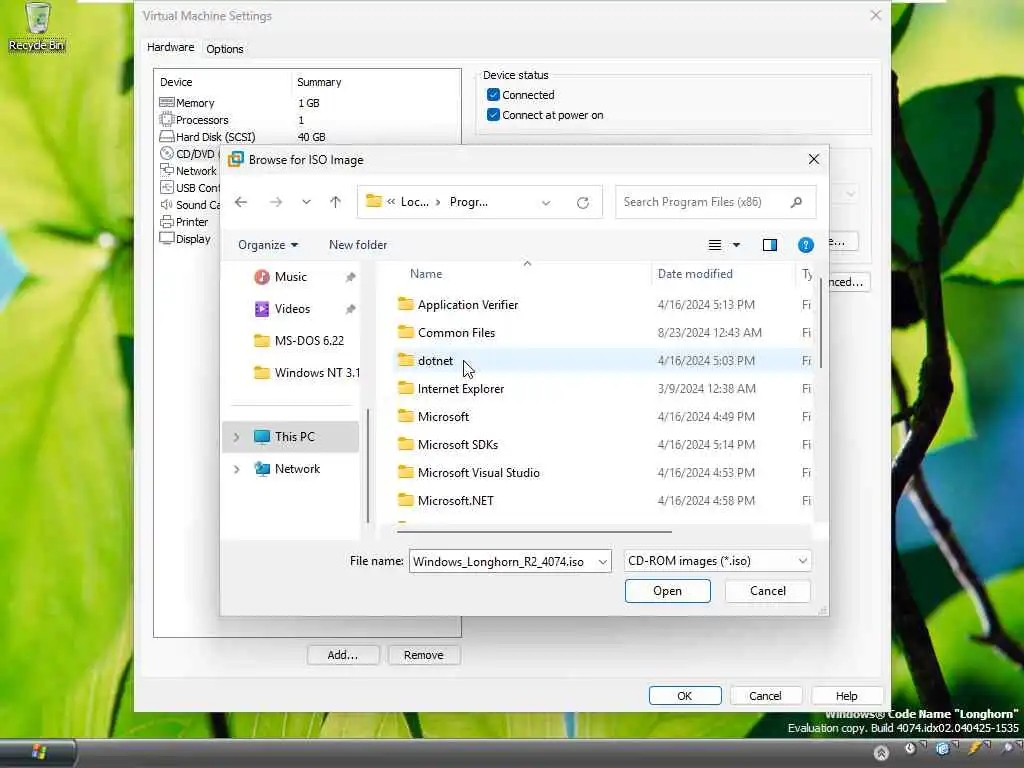
Task: Refresh the Program Files folder listing
Action: 583,202
